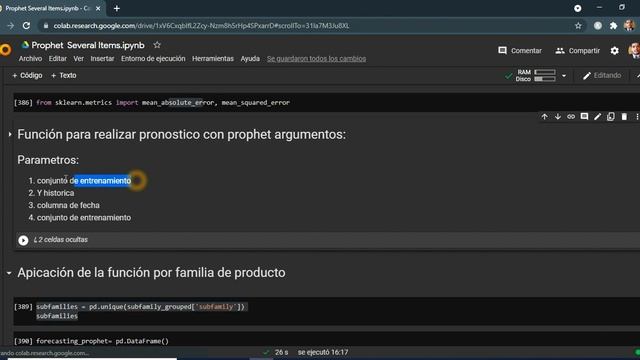Click 'columna de fecha' list item
Screen dimensions: 640x360
point(68,205)
